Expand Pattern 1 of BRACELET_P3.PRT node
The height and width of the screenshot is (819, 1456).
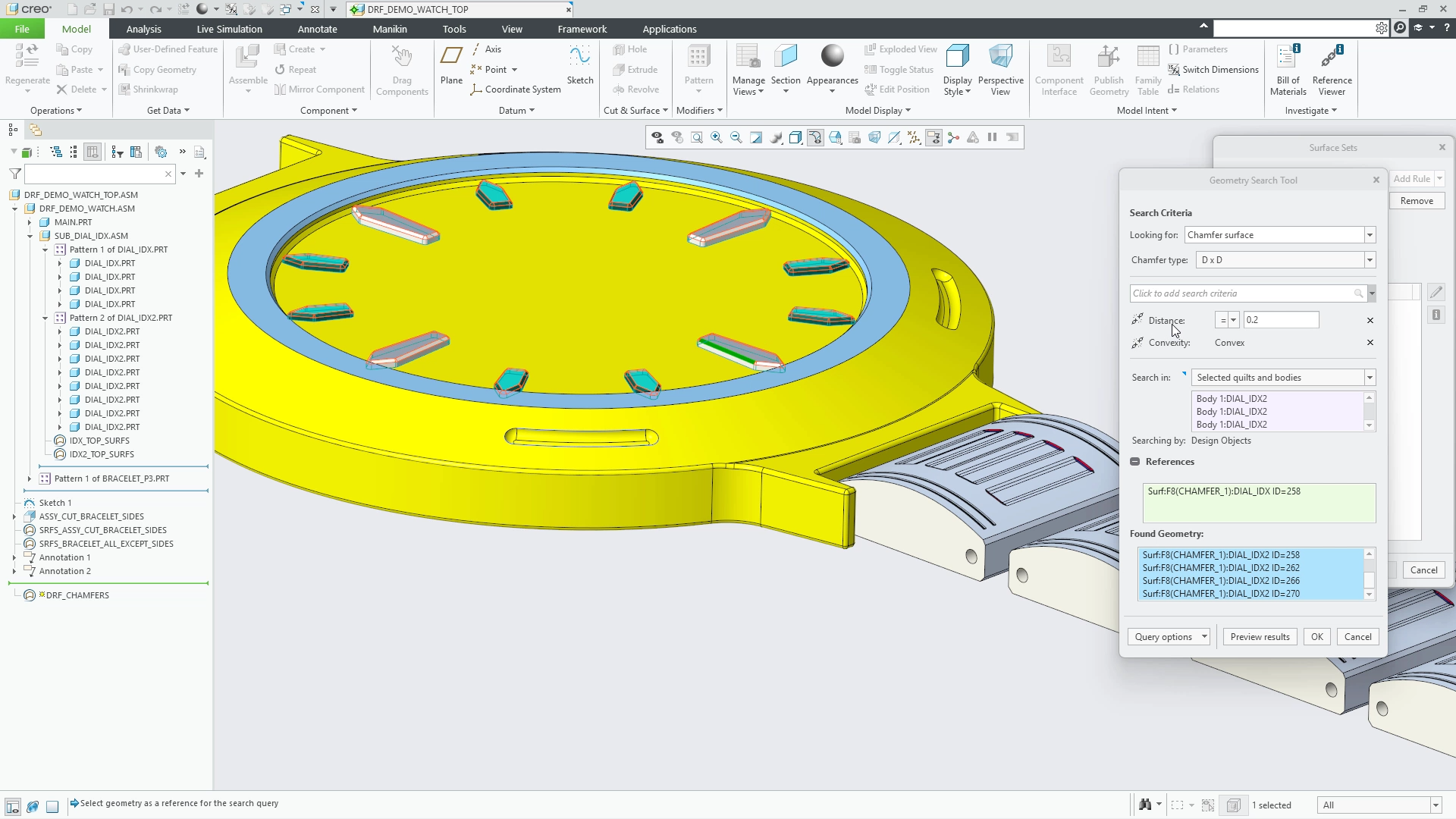pyautogui.click(x=30, y=479)
